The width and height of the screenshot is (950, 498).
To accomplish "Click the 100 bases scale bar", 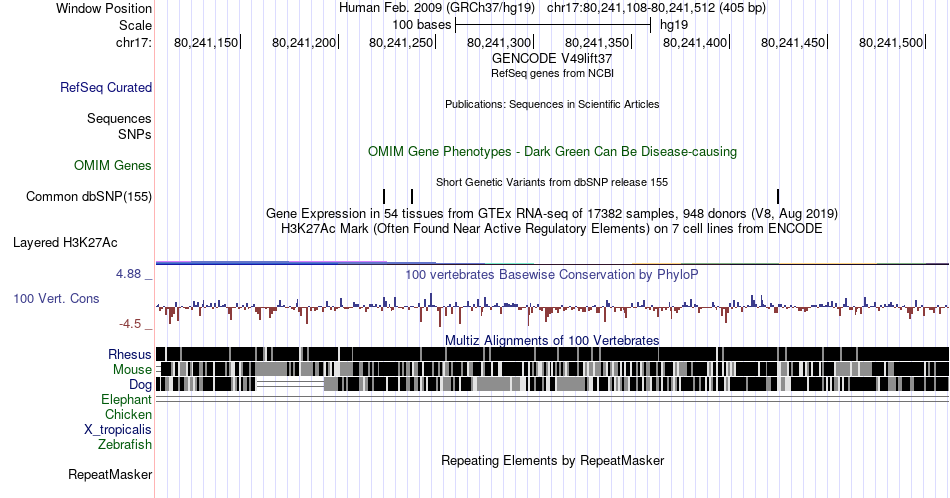I will tap(553, 25).
